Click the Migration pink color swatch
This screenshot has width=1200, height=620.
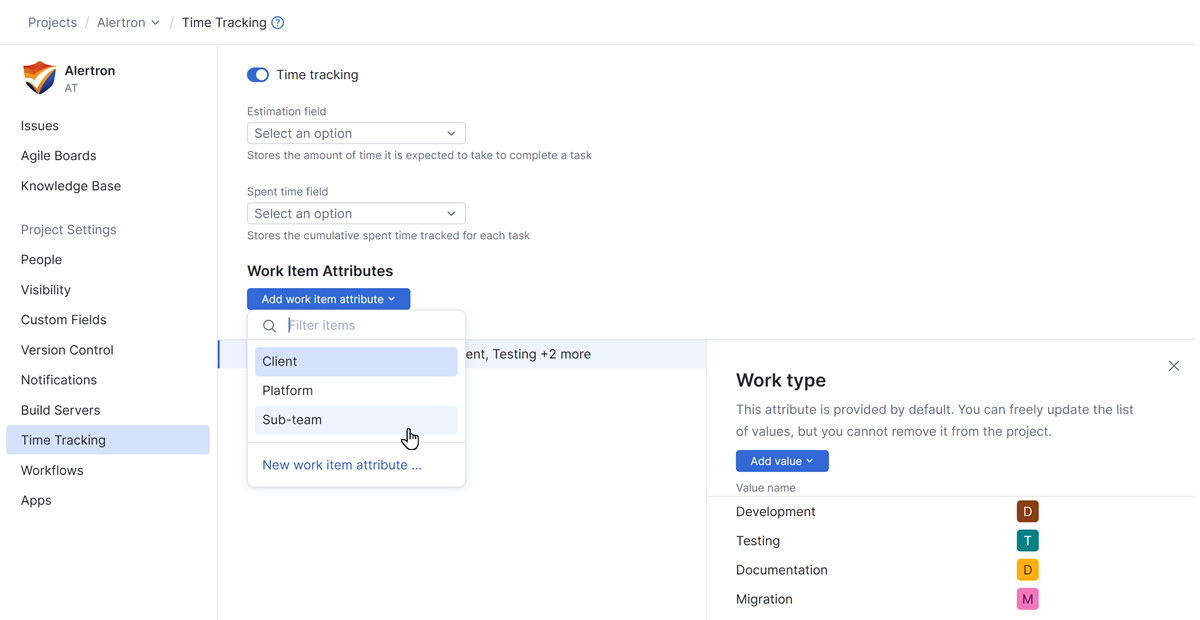tap(1027, 599)
